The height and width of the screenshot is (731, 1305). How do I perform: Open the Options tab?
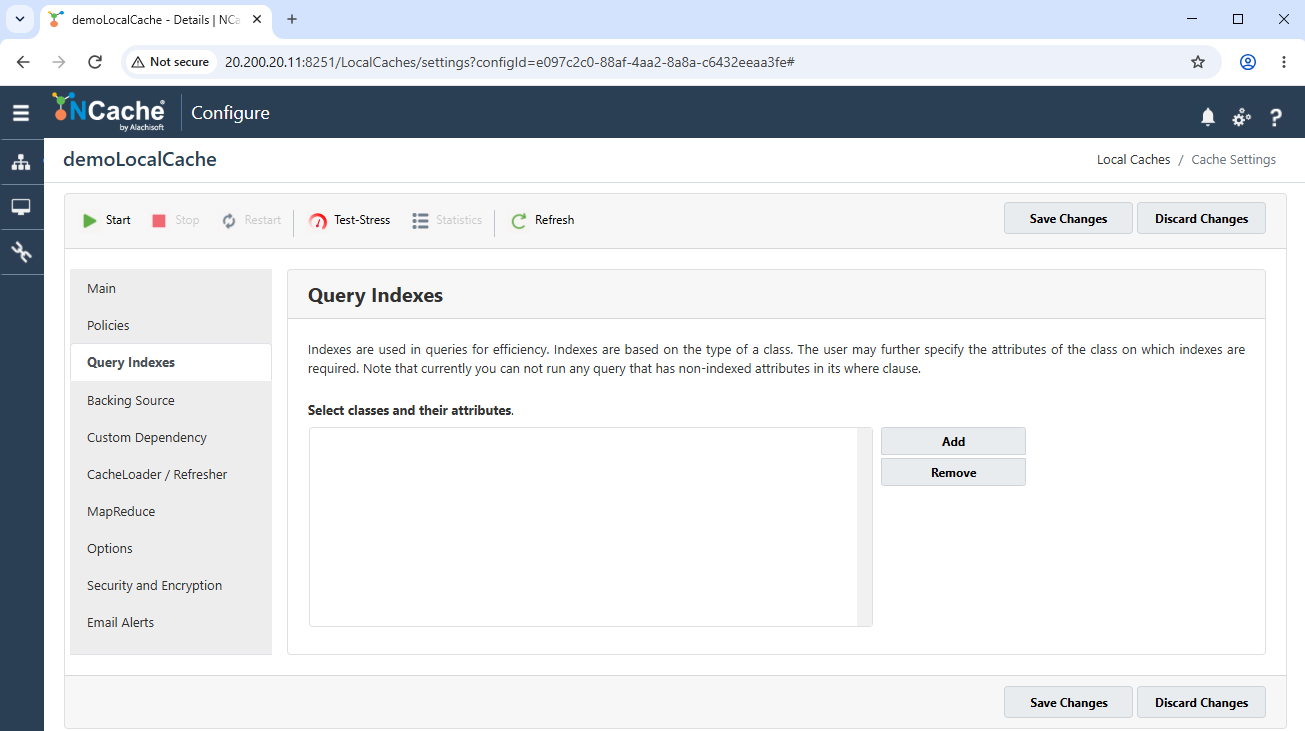(171, 549)
